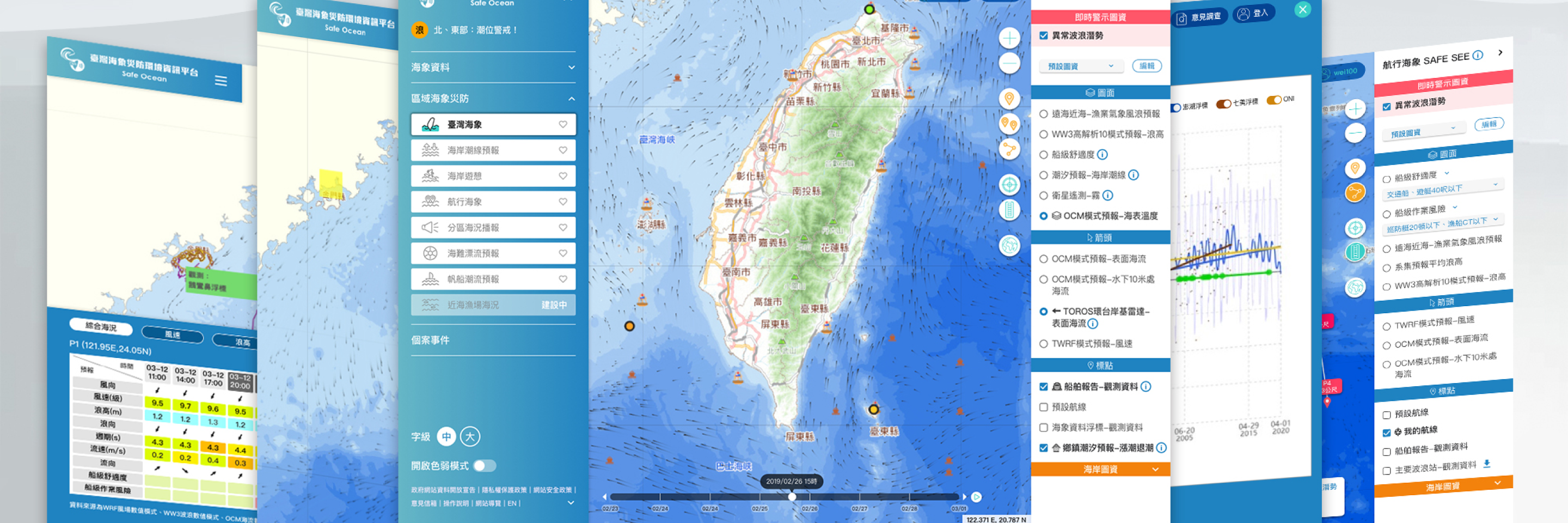Toggle 異常波浪潛勢 checkbox in right panel
This screenshot has height=523, width=1568.
pyautogui.click(x=1387, y=107)
